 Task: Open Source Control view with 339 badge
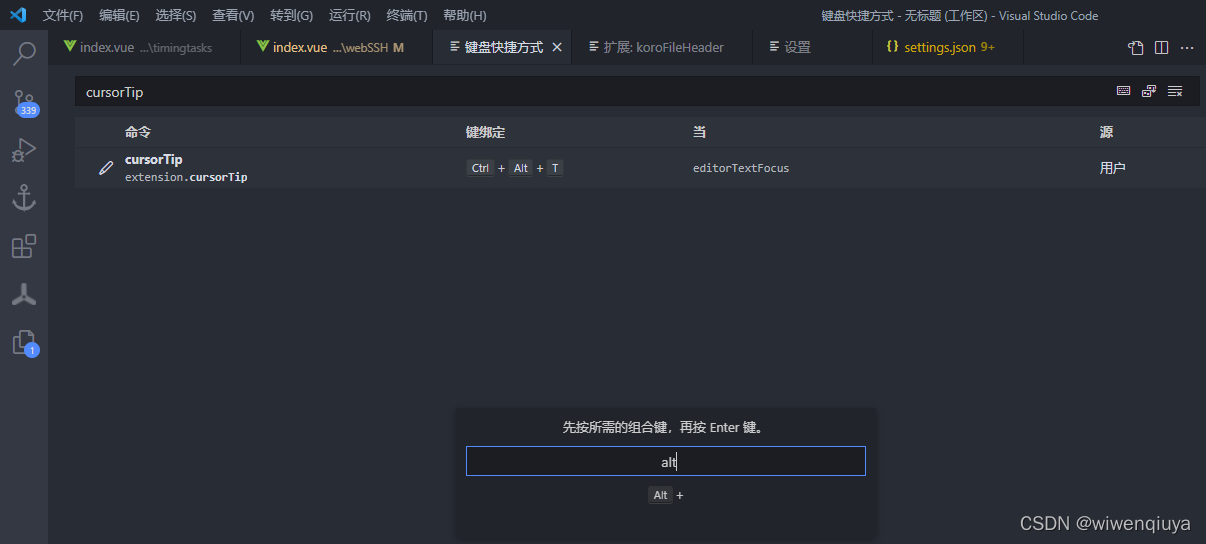24,103
